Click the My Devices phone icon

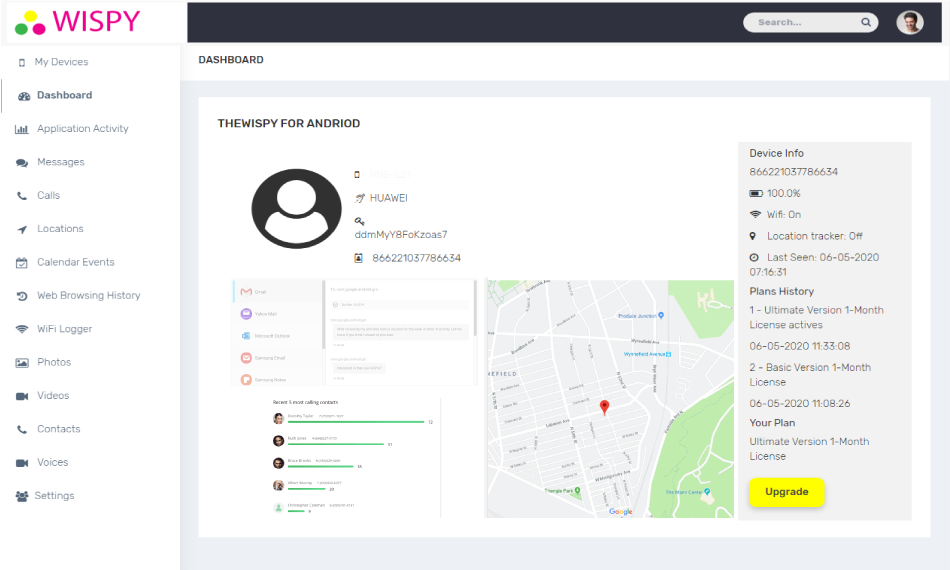(22, 62)
